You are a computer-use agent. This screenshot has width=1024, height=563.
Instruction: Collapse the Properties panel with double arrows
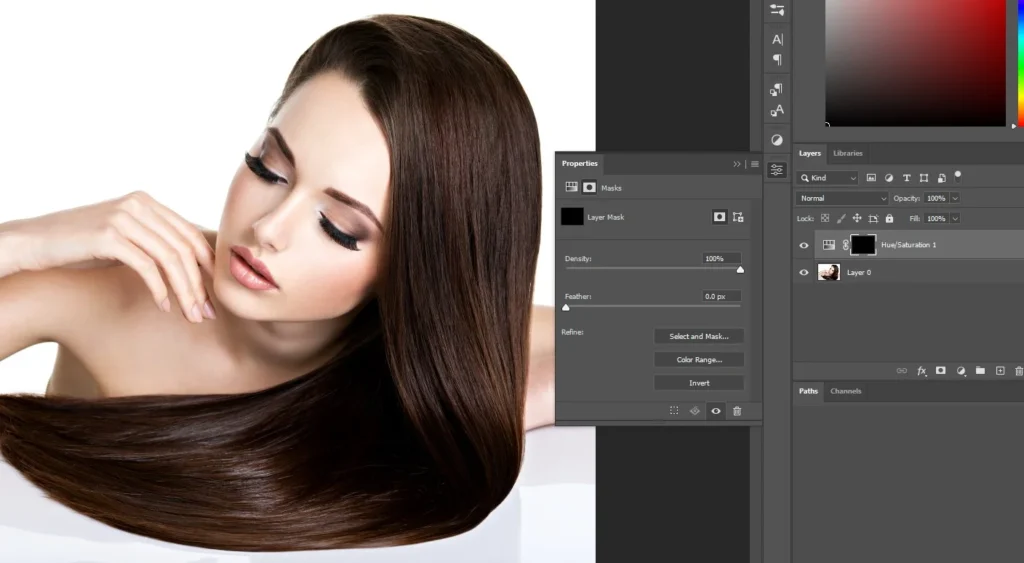pos(737,164)
